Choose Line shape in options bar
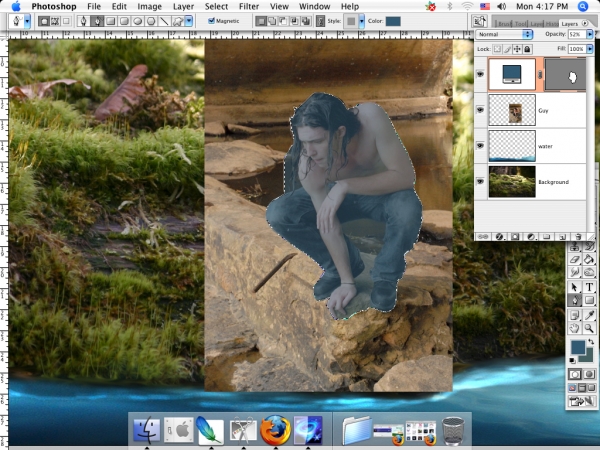 164,21
